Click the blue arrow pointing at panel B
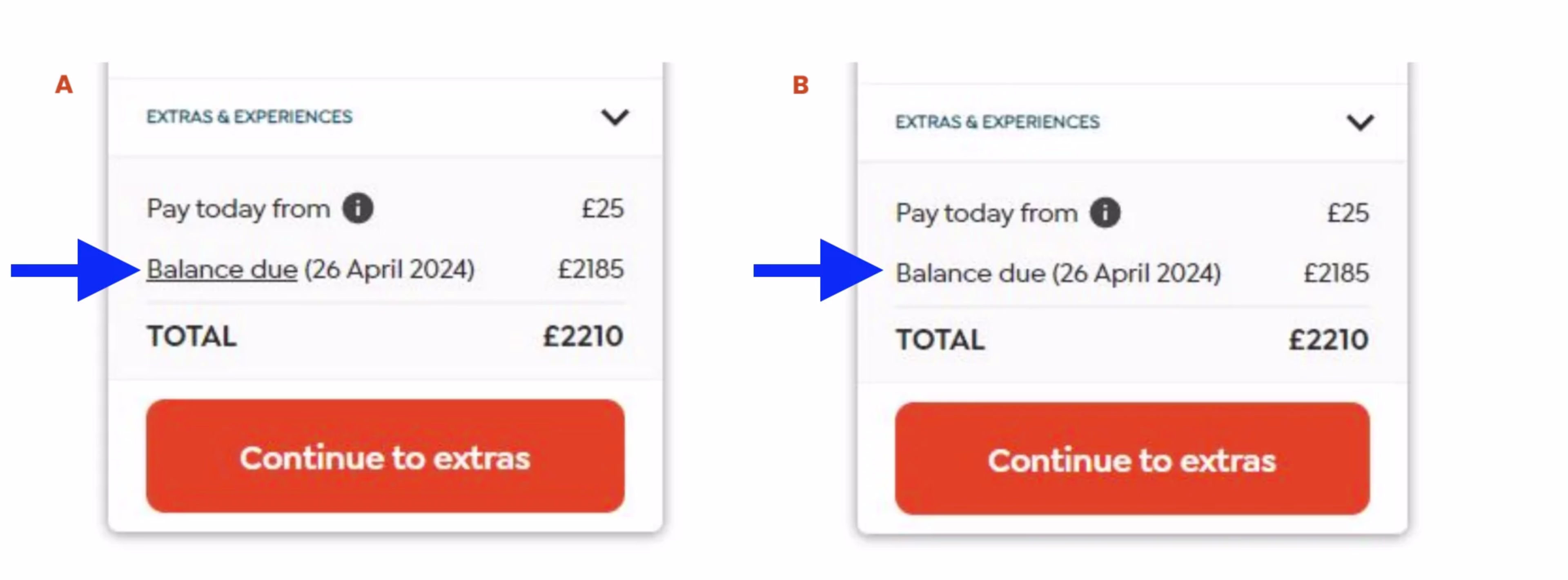Image resolution: width=1568 pixels, height=580 pixels. [x=818, y=270]
